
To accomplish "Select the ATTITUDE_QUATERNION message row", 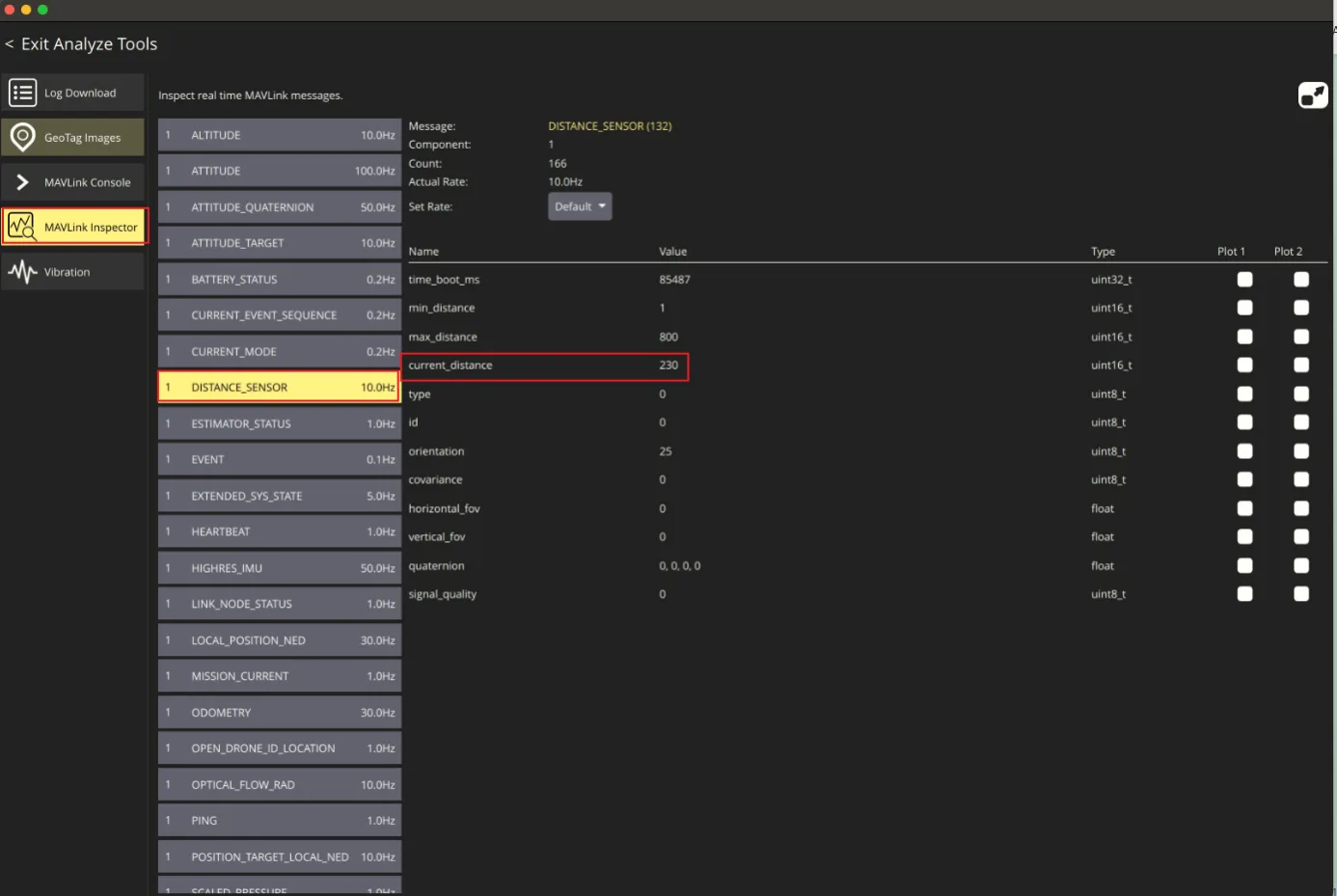I will tap(280, 207).
